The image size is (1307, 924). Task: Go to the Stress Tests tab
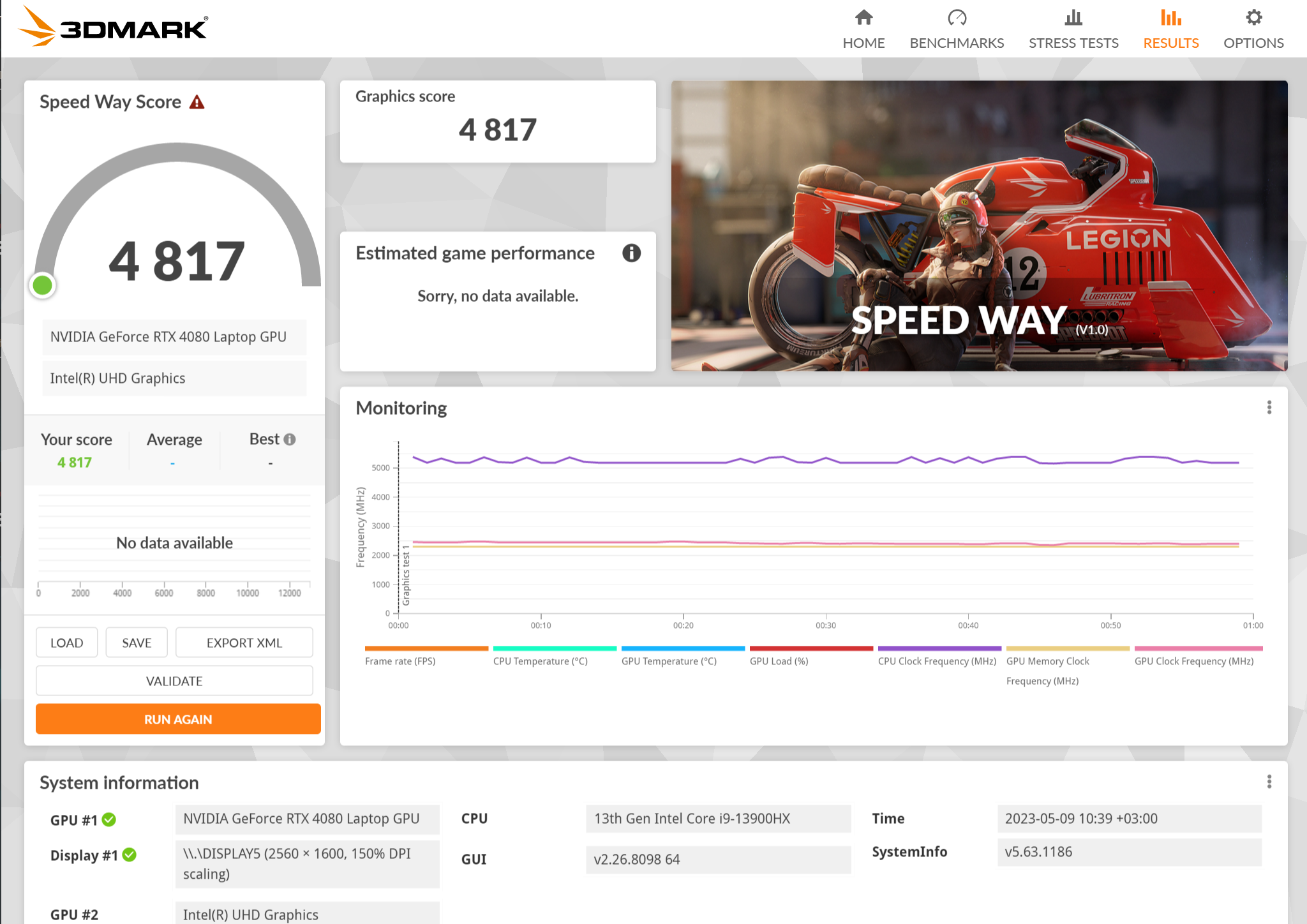click(x=1073, y=29)
